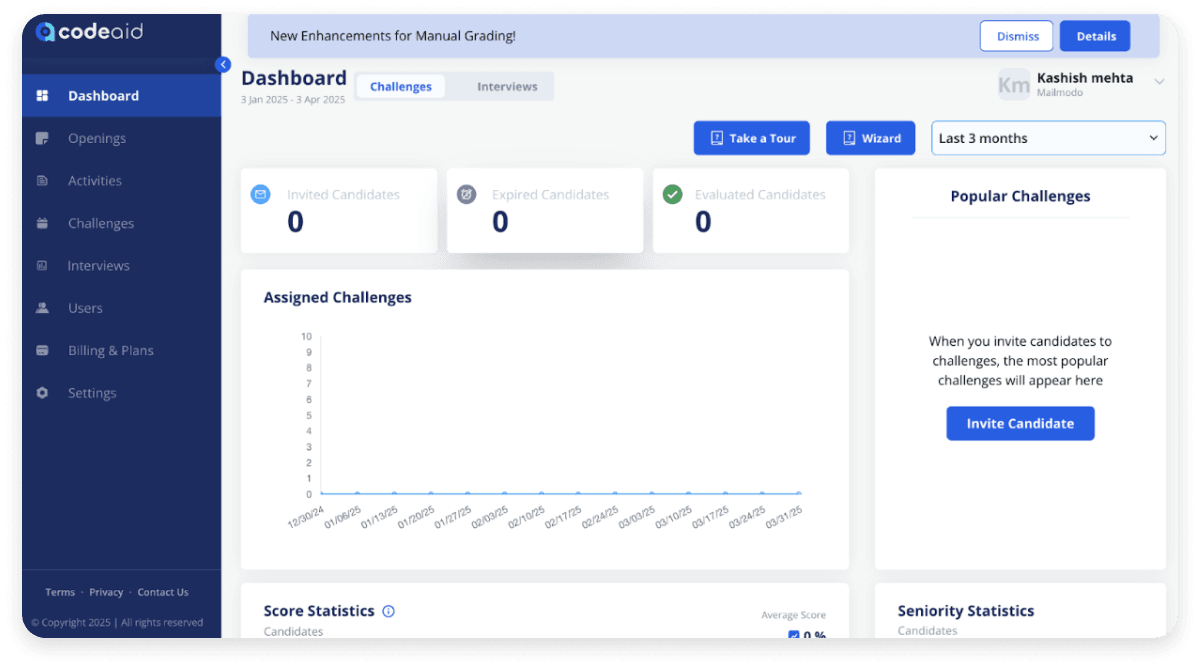Click the Evaluated Candidates count card
1200x668 pixels.
(751, 210)
